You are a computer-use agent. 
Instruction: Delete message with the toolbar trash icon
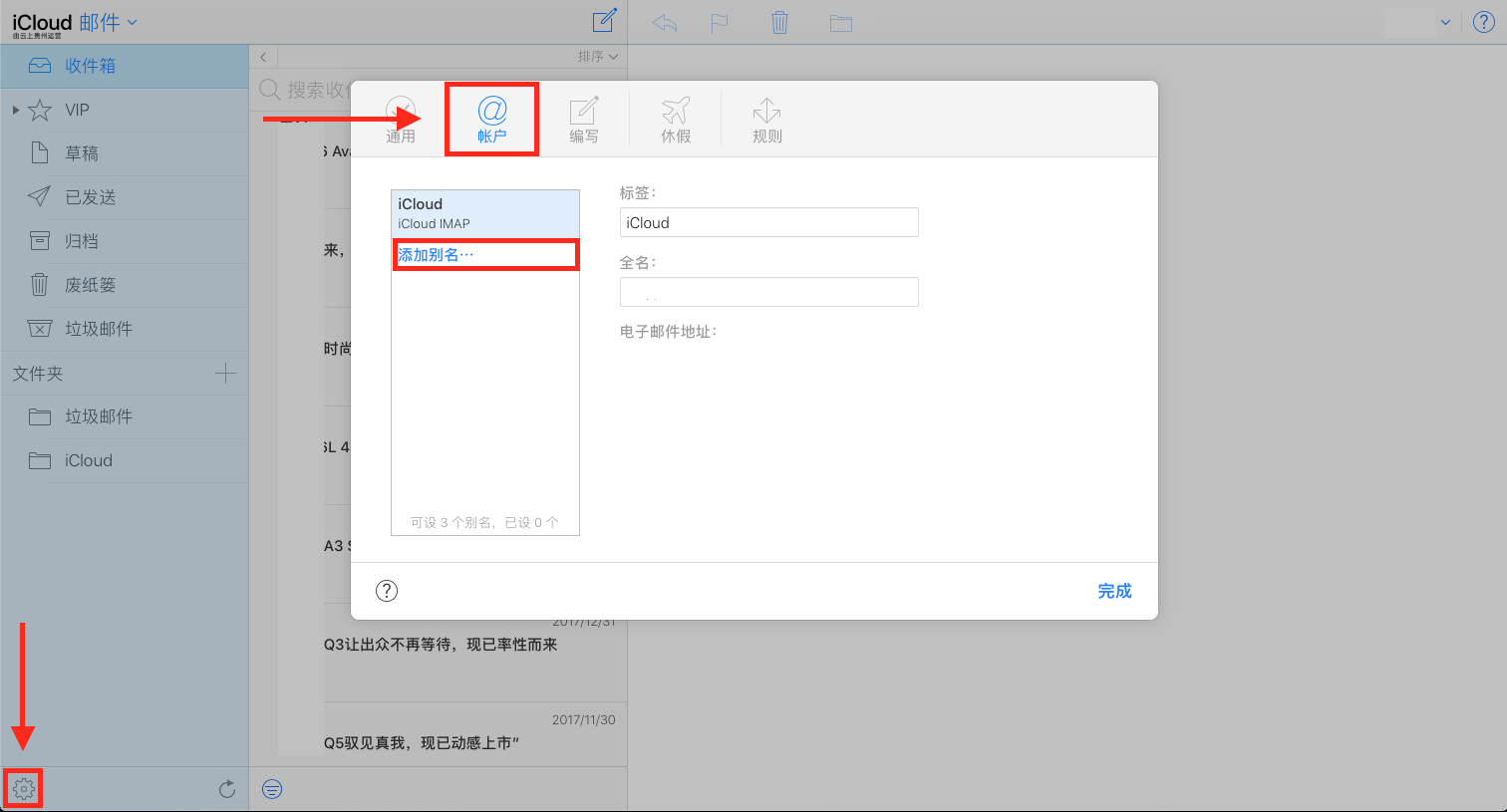(x=780, y=22)
